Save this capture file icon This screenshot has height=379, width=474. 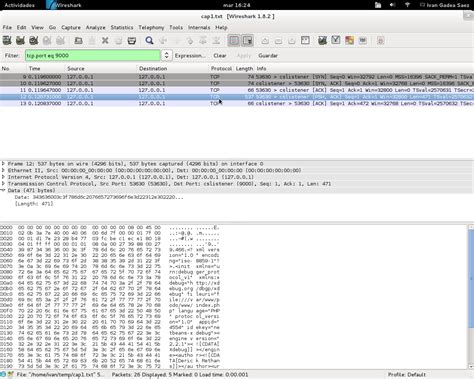tap(92, 41)
